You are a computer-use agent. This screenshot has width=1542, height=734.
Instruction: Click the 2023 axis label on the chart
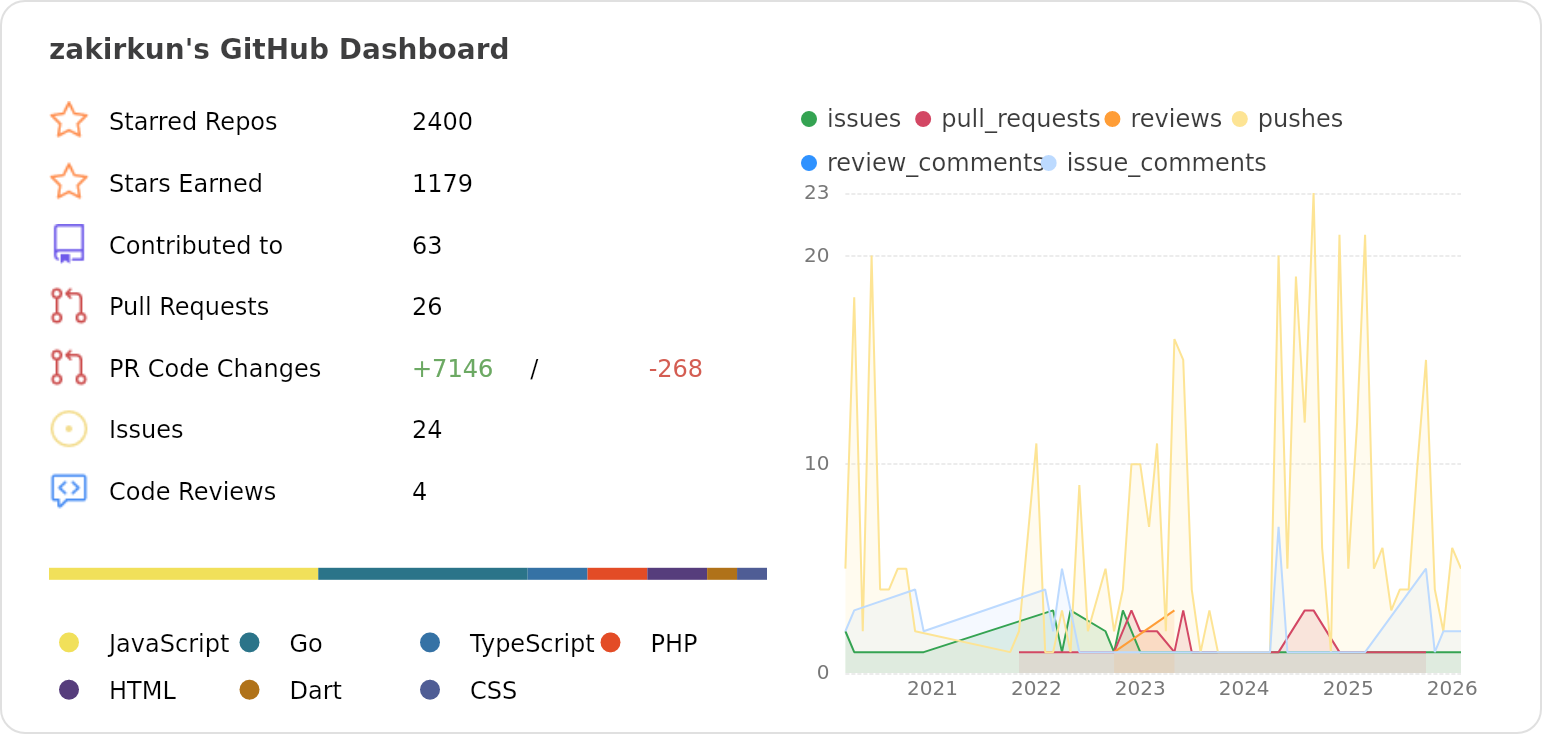coord(1140,689)
